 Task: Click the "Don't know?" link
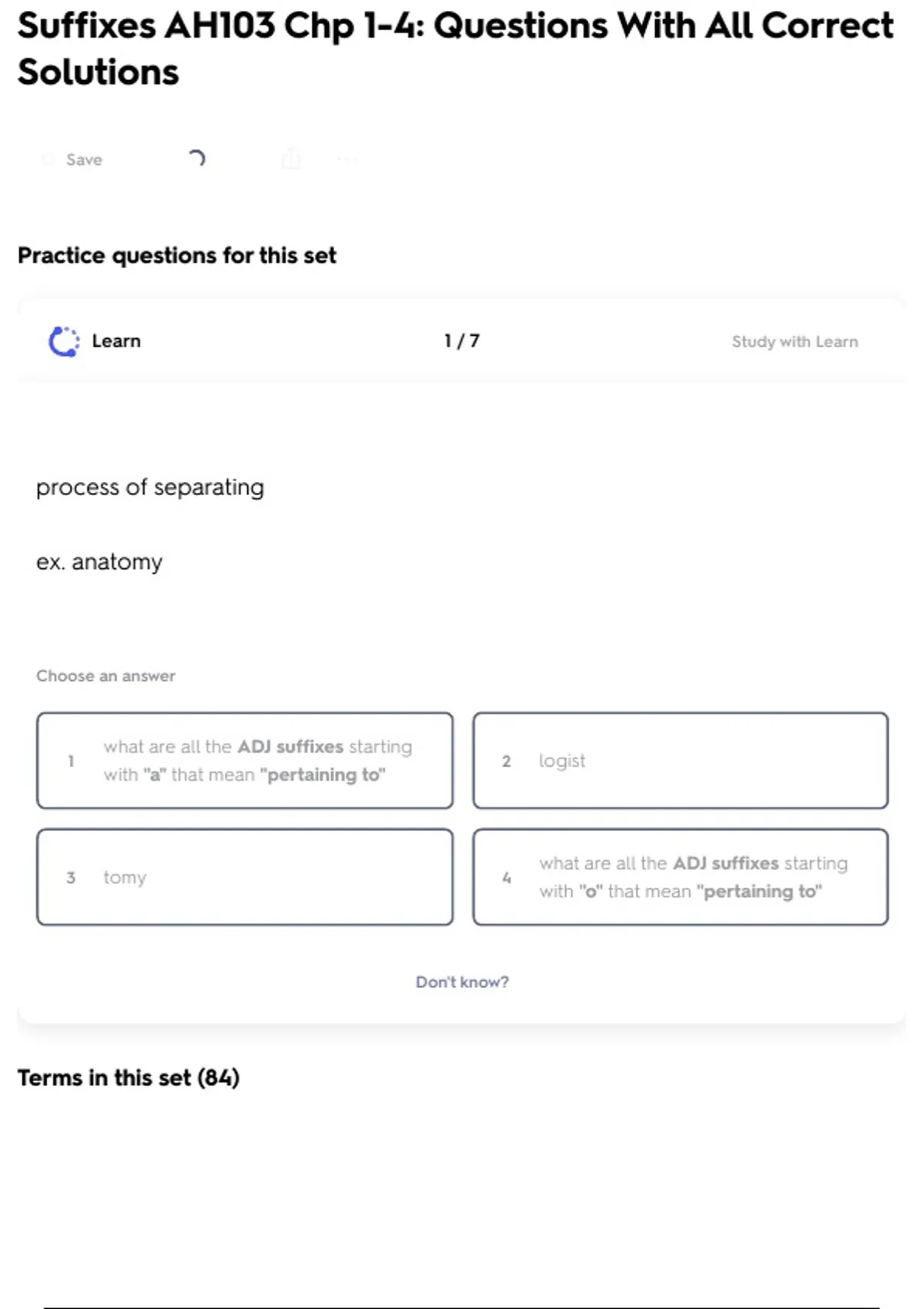point(462,982)
